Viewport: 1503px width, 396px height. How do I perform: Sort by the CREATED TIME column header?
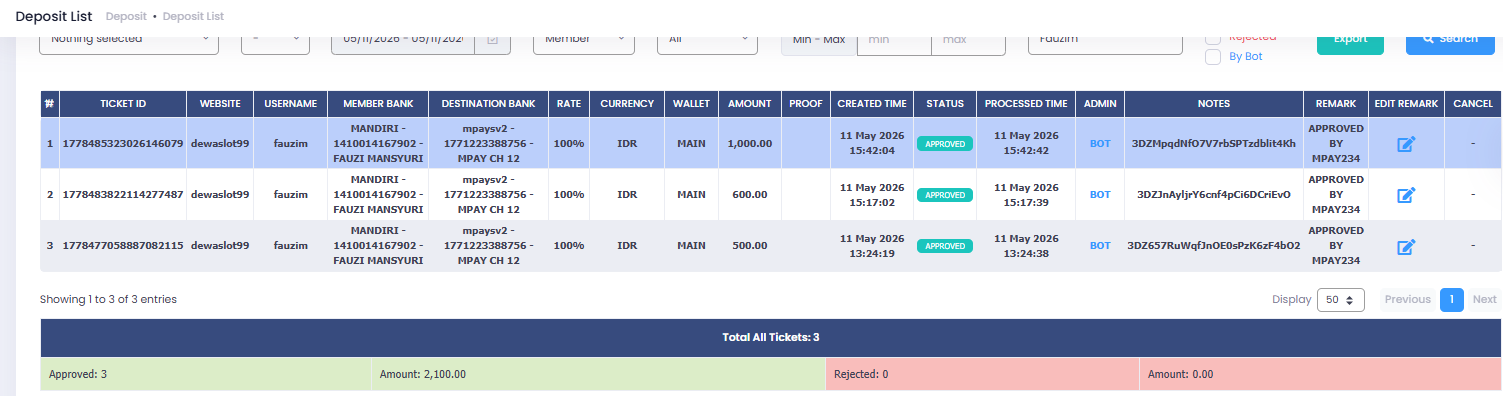click(x=872, y=104)
